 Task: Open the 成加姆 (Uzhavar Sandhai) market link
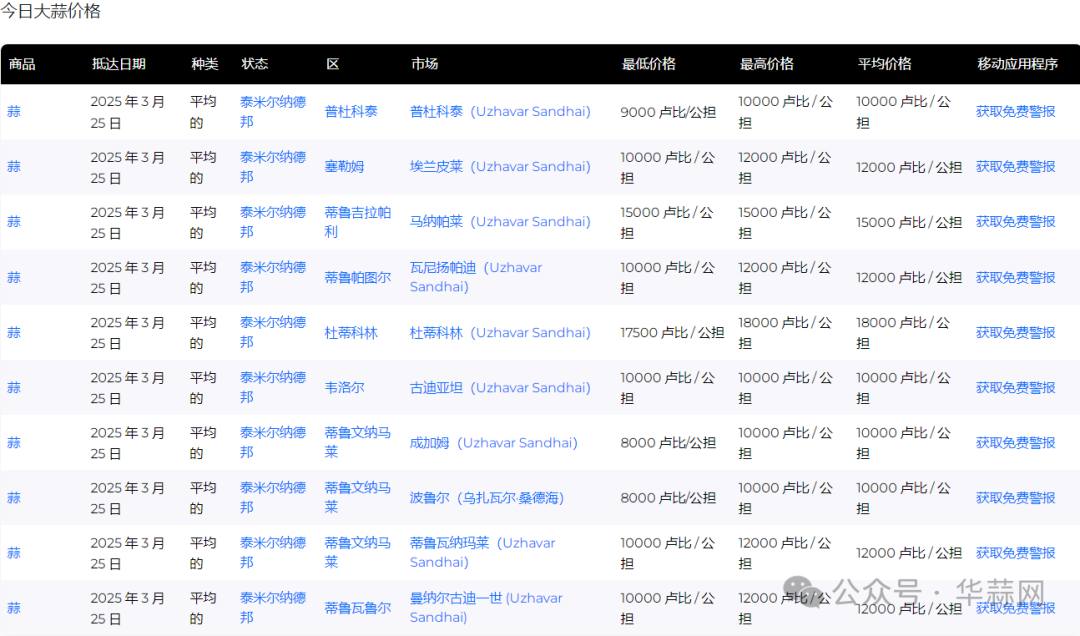pyautogui.click(x=493, y=443)
